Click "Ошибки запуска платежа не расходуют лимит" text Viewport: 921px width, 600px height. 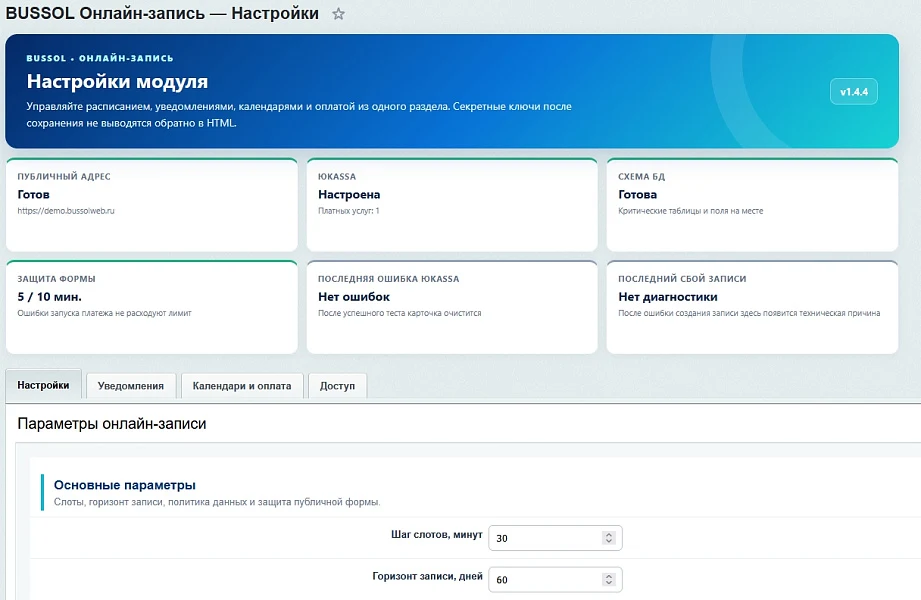pyautogui.click(x=104, y=313)
